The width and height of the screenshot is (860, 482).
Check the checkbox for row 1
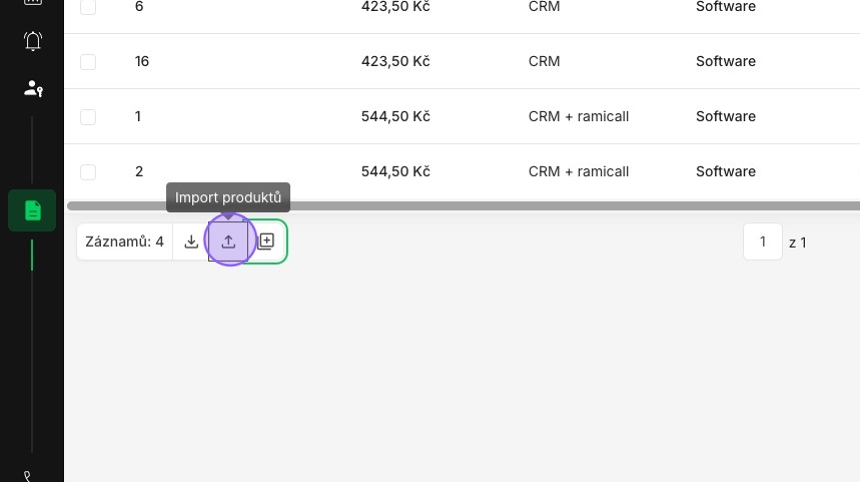coord(88,117)
